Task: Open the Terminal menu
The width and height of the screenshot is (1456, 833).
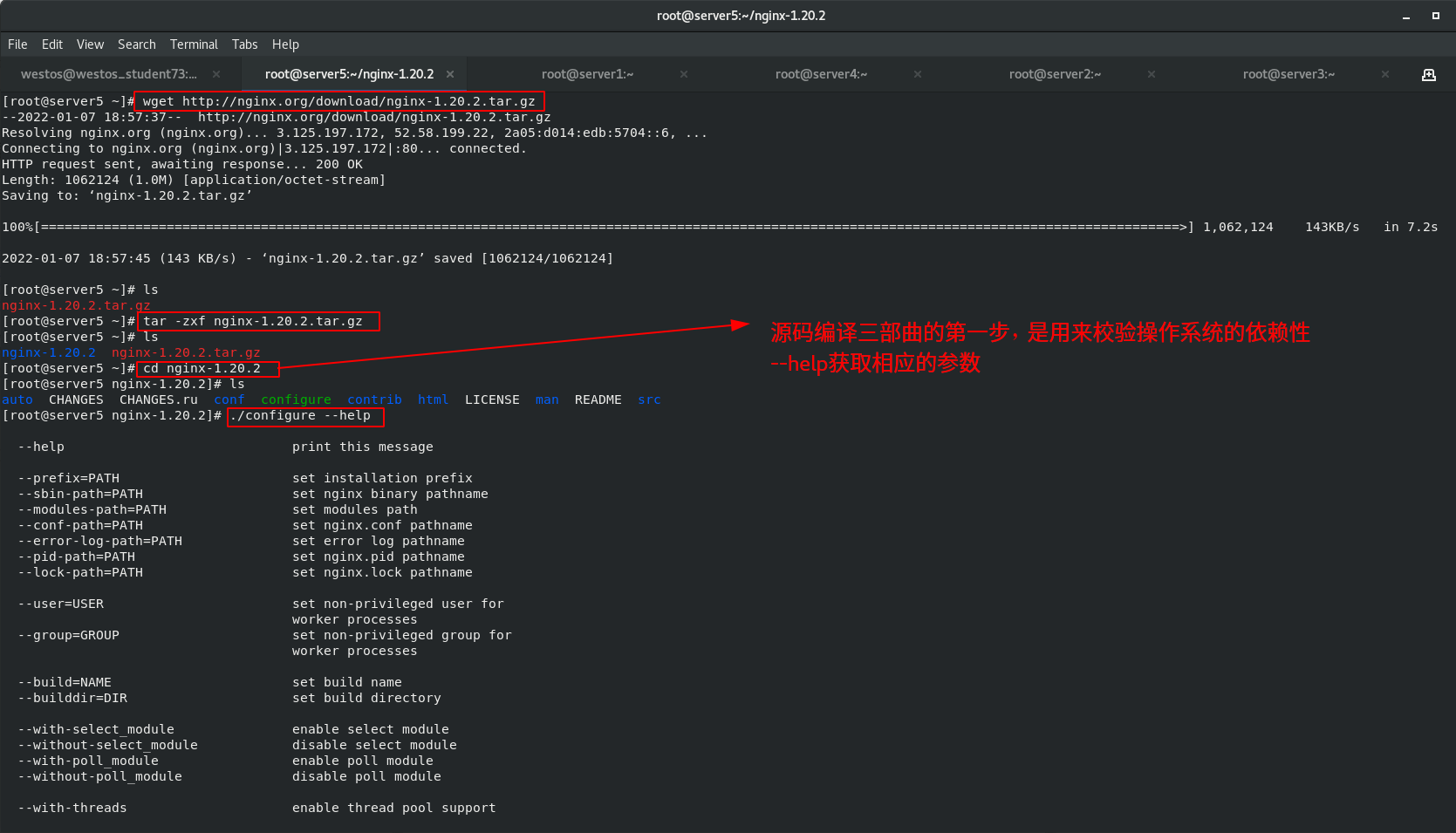Action: click(x=194, y=44)
